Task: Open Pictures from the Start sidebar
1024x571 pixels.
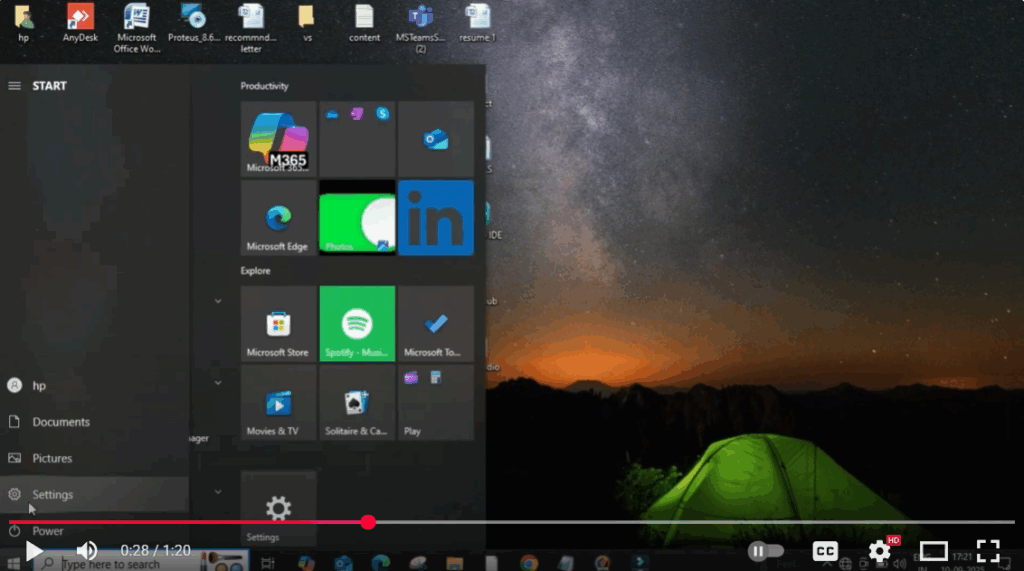Action: (95, 458)
